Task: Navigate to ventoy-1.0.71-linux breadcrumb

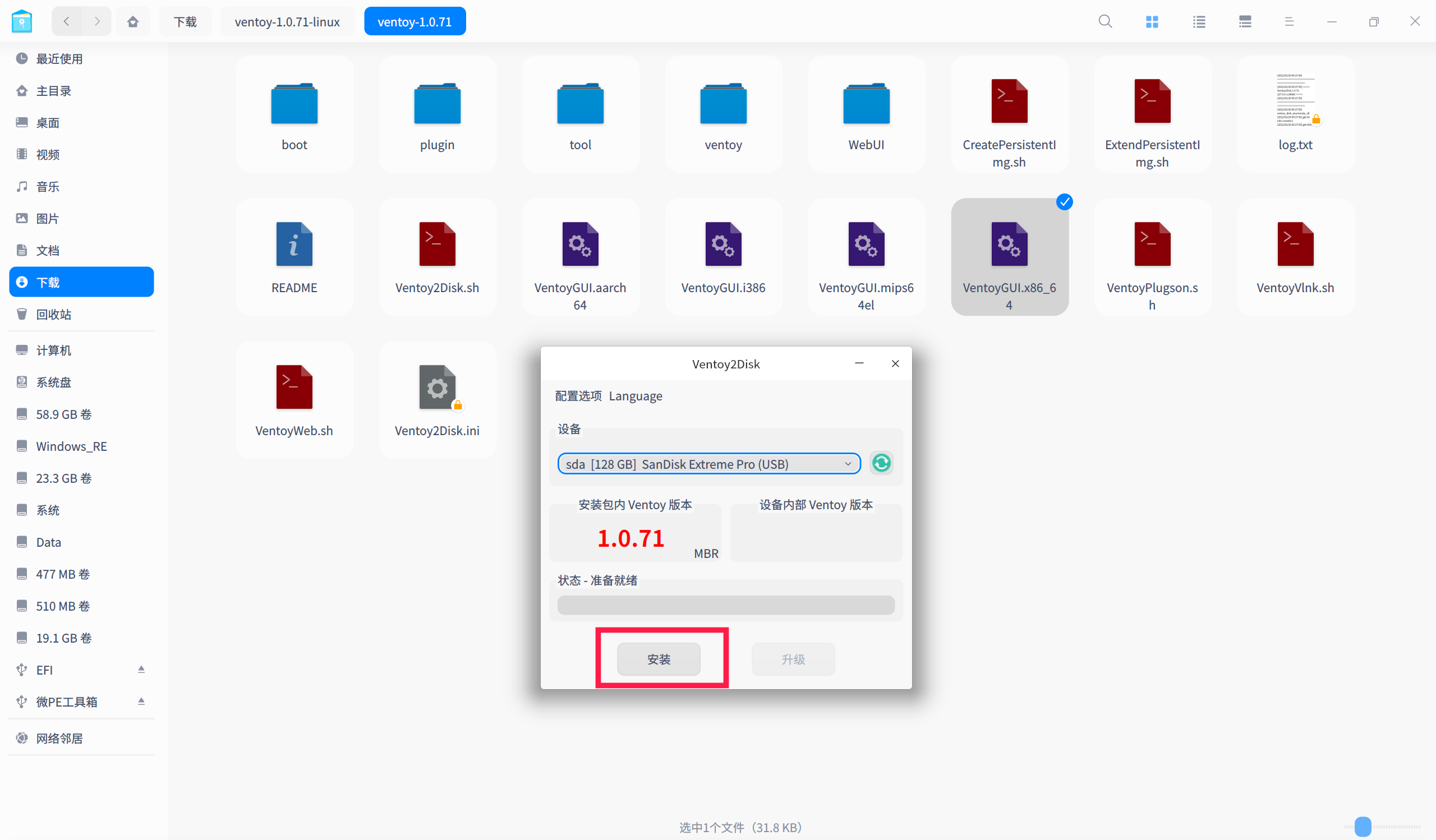Action: 287,22
